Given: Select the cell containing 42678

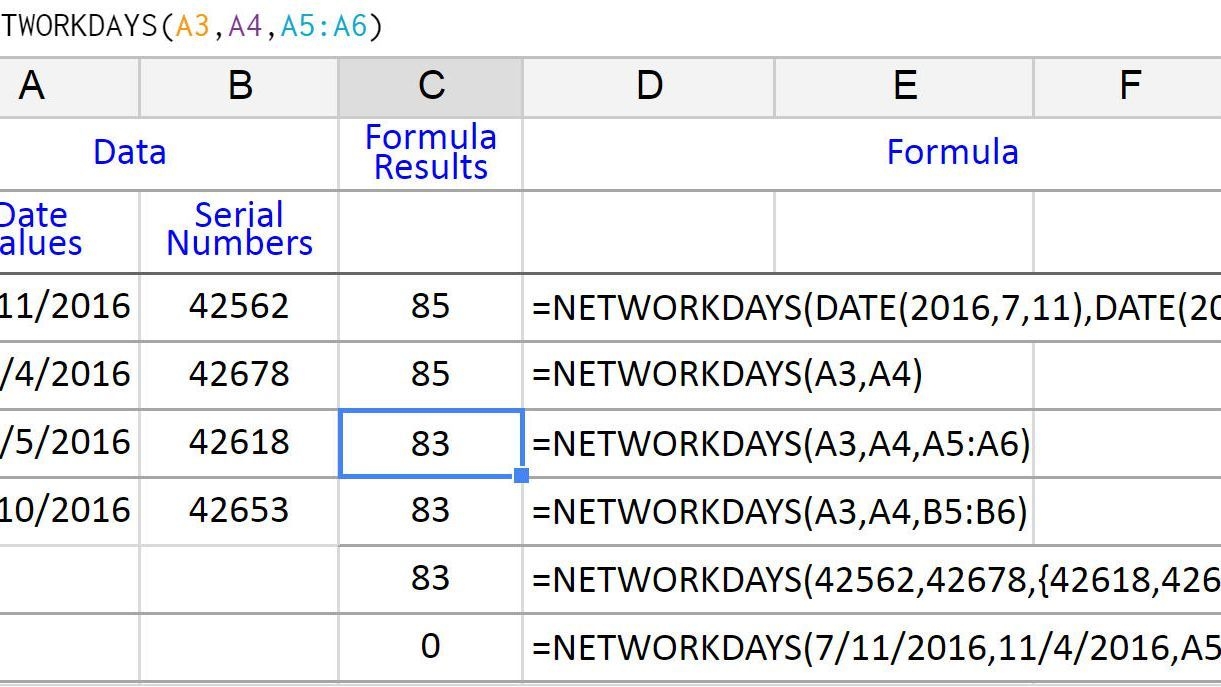Looking at the screenshot, I should click(x=239, y=374).
